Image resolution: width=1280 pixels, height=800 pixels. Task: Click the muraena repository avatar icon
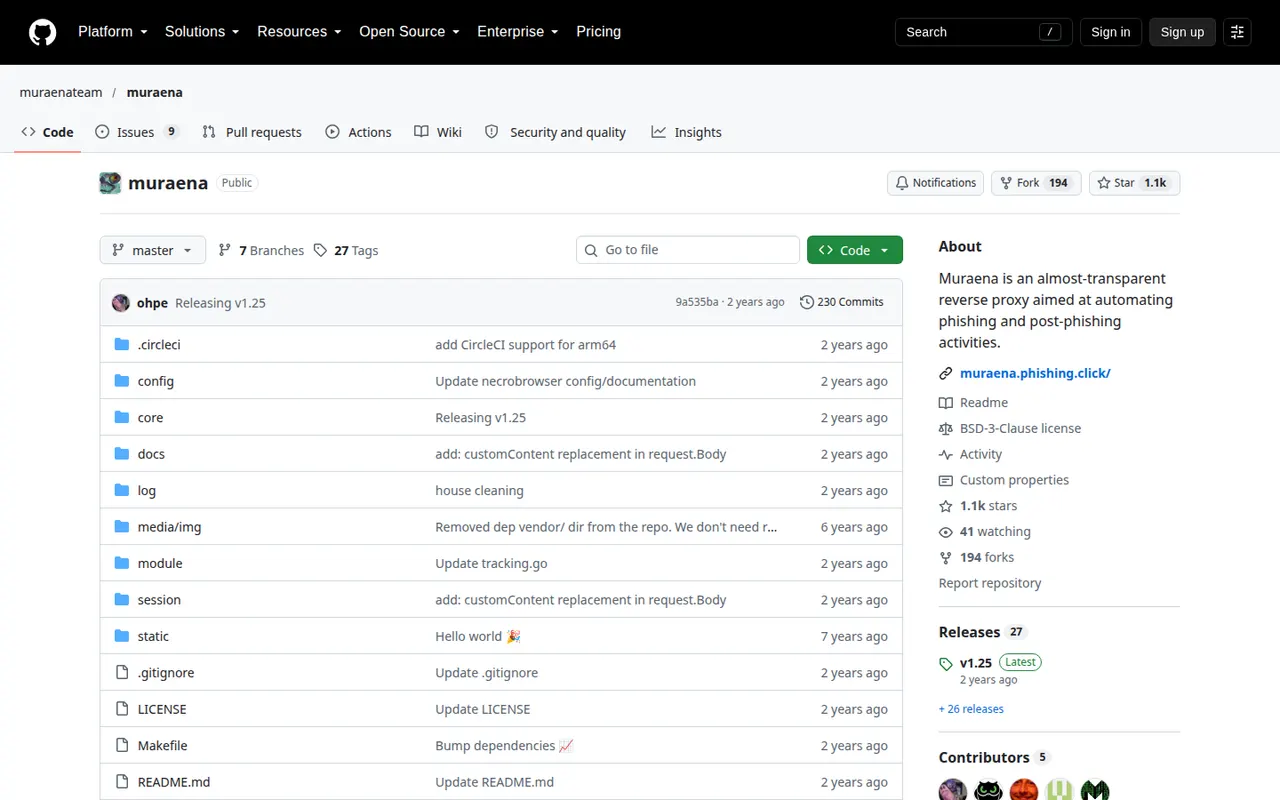point(110,183)
